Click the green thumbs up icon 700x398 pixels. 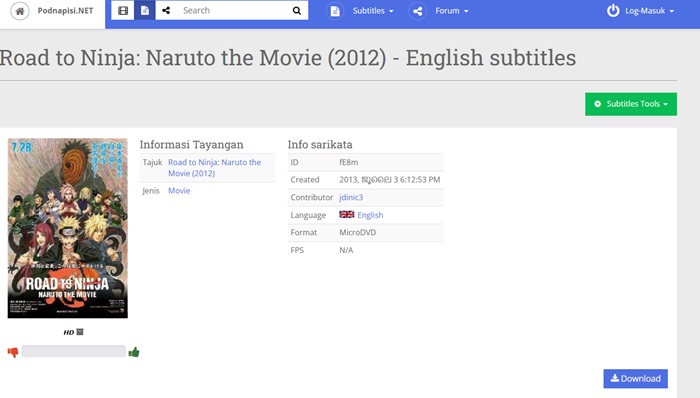pyautogui.click(x=134, y=352)
